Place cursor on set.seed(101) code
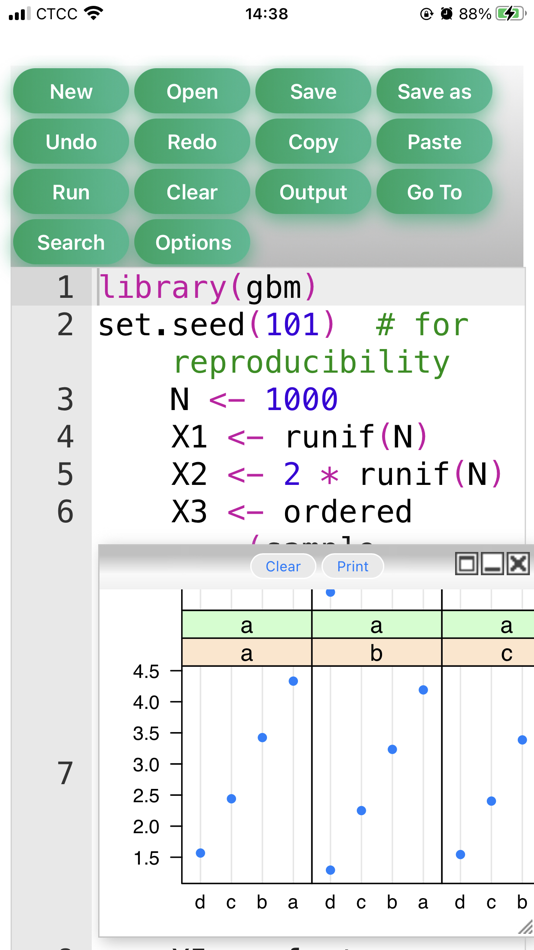 [x=216, y=325]
